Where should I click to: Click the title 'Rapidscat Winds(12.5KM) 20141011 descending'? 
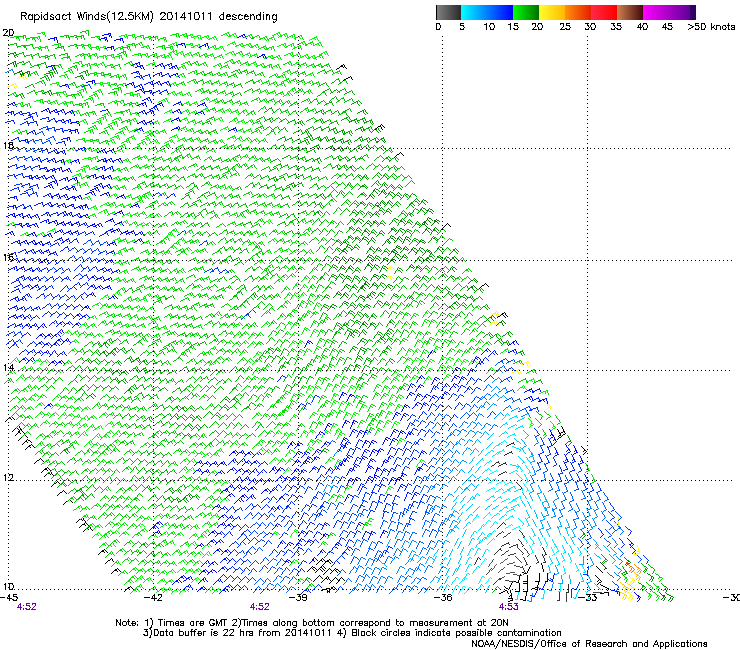point(149,17)
